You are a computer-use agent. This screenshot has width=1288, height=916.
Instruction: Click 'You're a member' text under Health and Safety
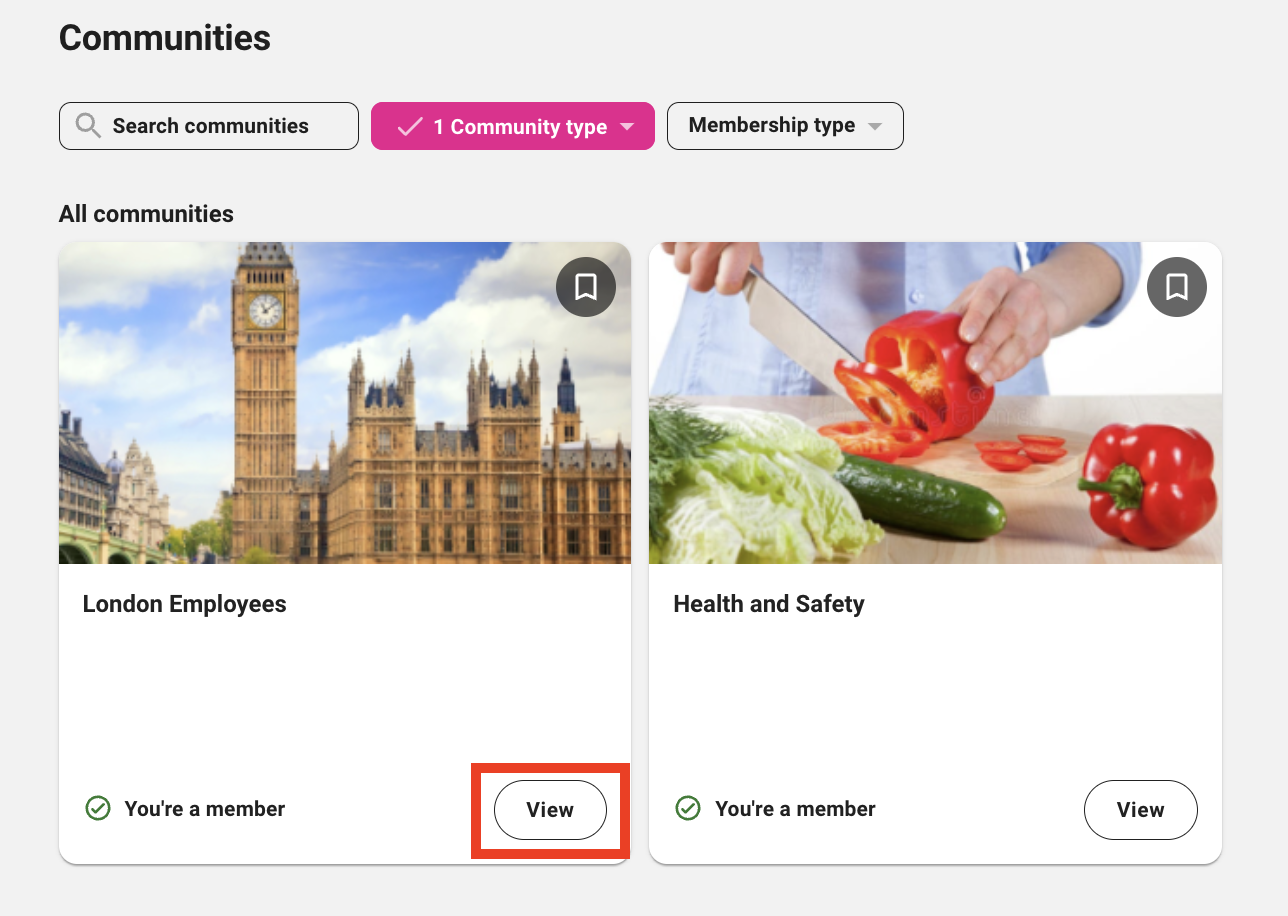[795, 809]
